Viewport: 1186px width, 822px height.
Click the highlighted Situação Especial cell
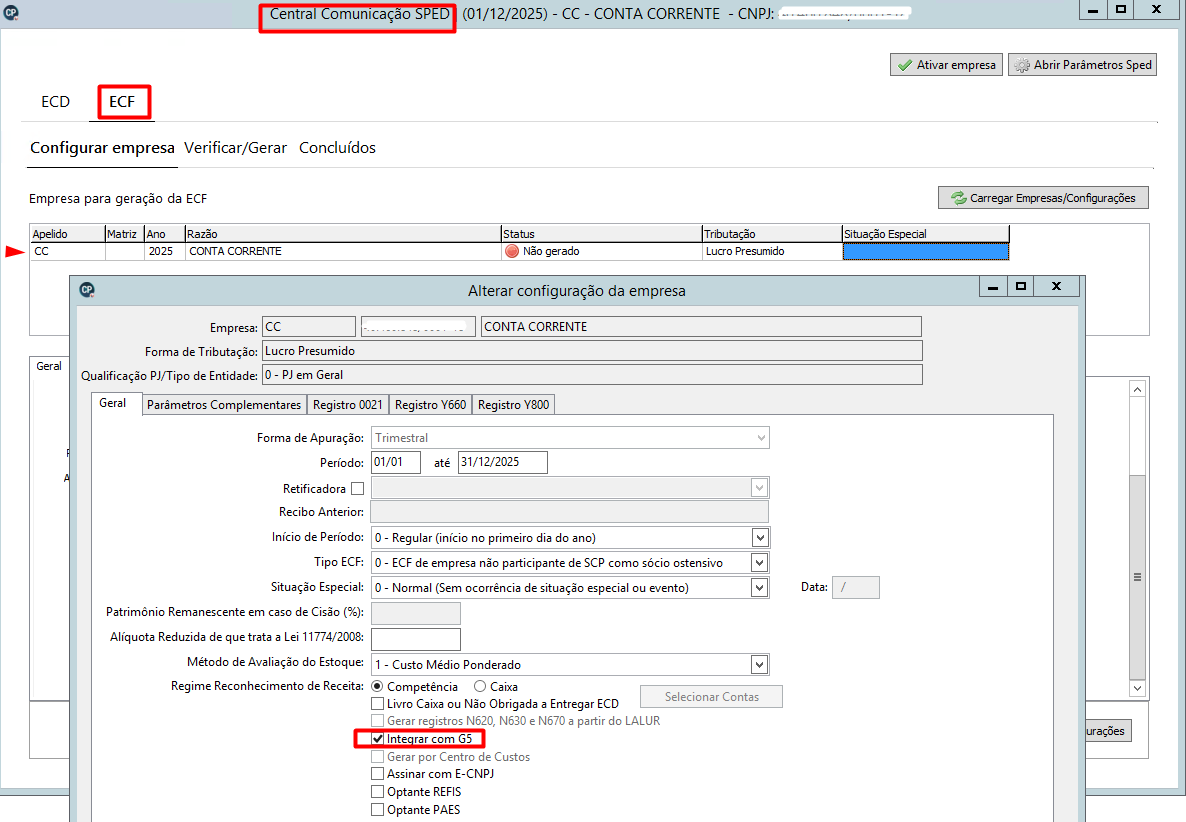(x=926, y=252)
